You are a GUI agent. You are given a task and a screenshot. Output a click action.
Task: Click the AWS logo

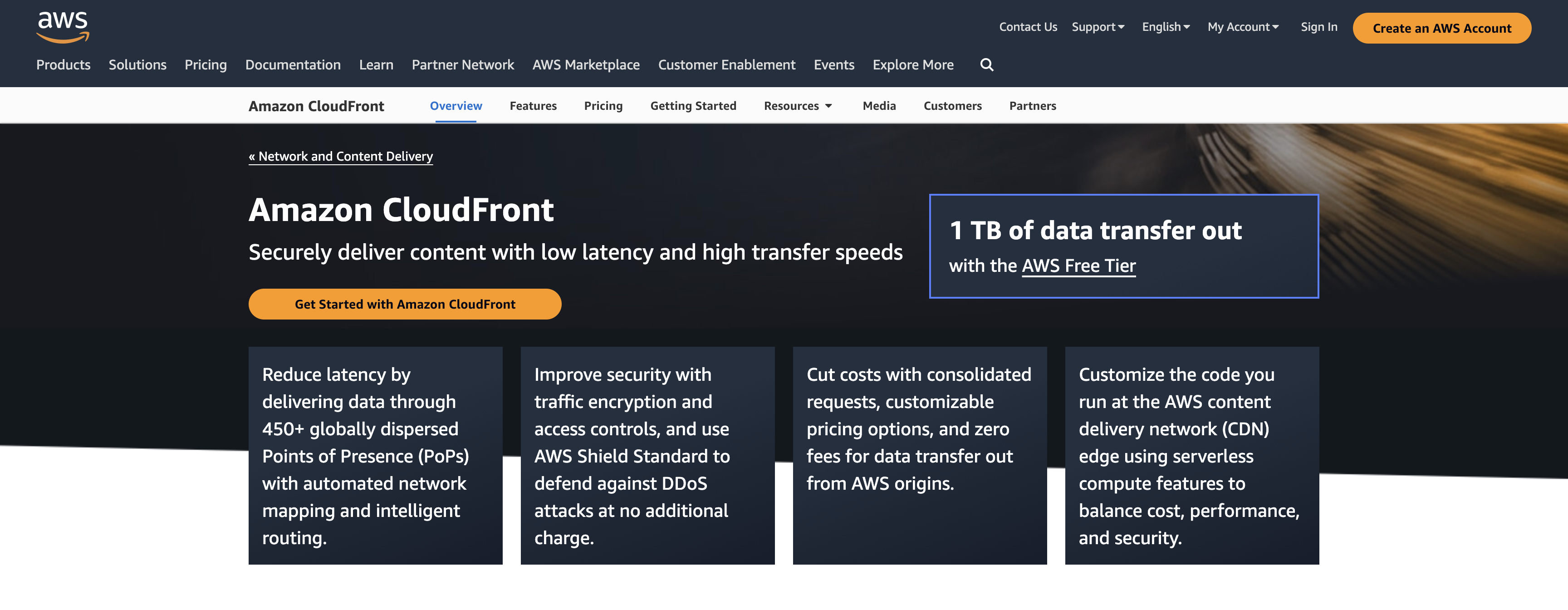(63, 27)
